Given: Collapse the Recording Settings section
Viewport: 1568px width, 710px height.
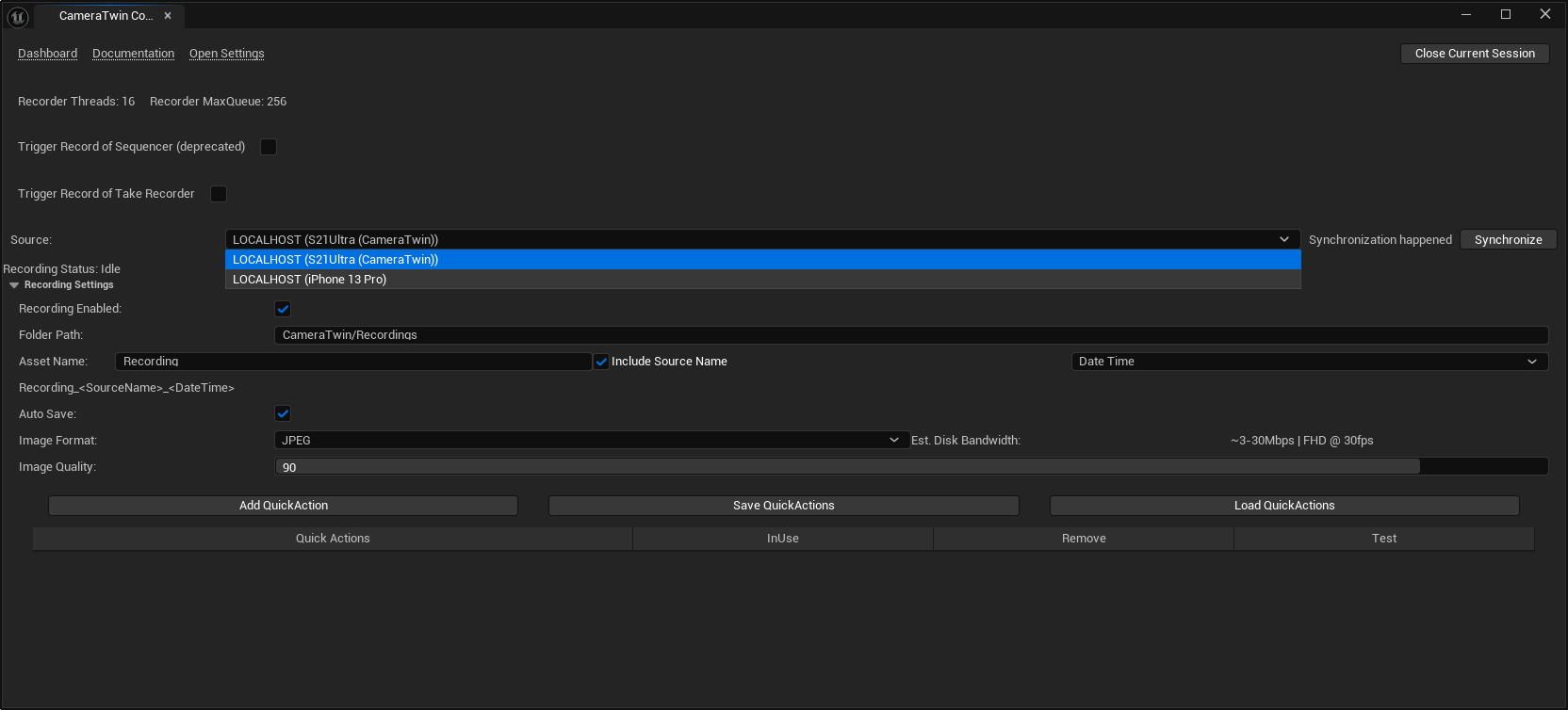Looking at the screenshot, I should click(x=14, y=285).
